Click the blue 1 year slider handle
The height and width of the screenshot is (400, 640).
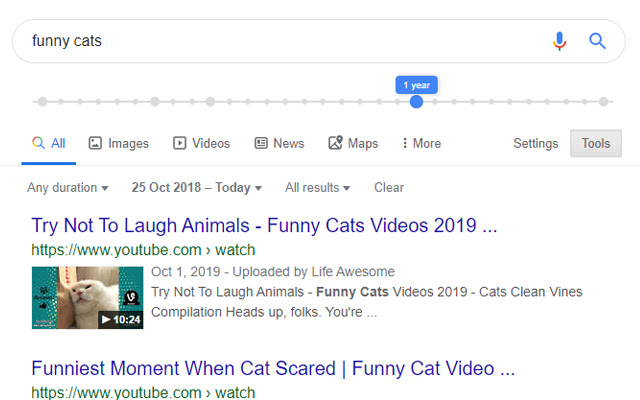coord(417,101)
